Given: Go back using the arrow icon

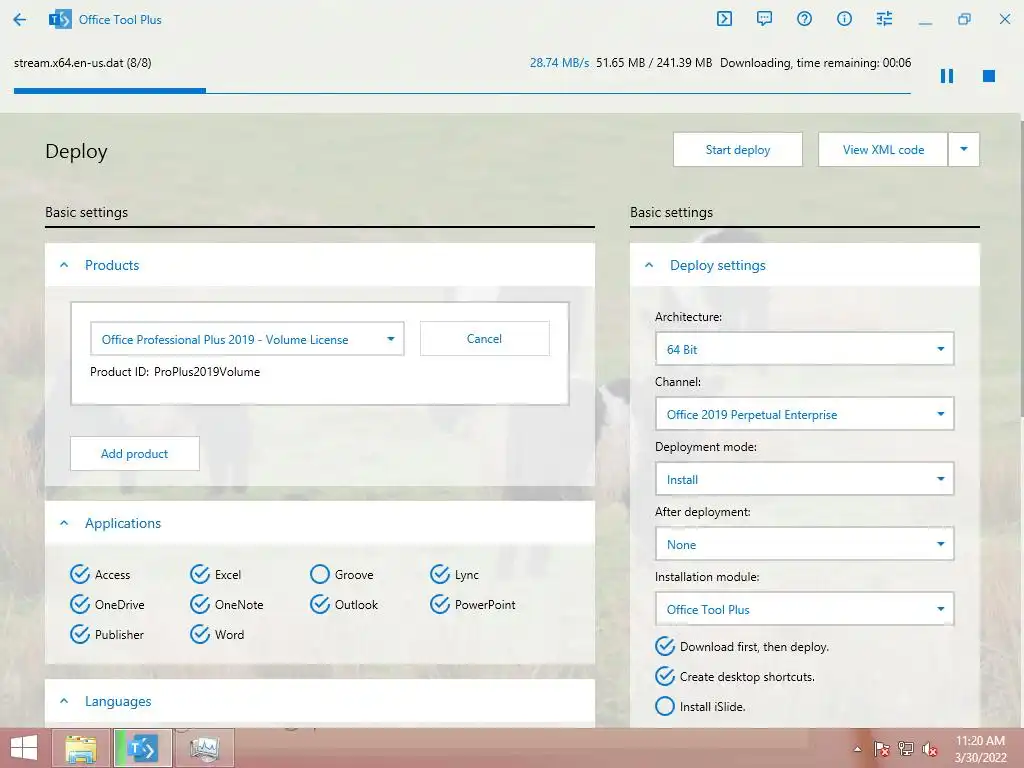Looking at the screenshot, I should pyautogui.click(x=20, y=20).
